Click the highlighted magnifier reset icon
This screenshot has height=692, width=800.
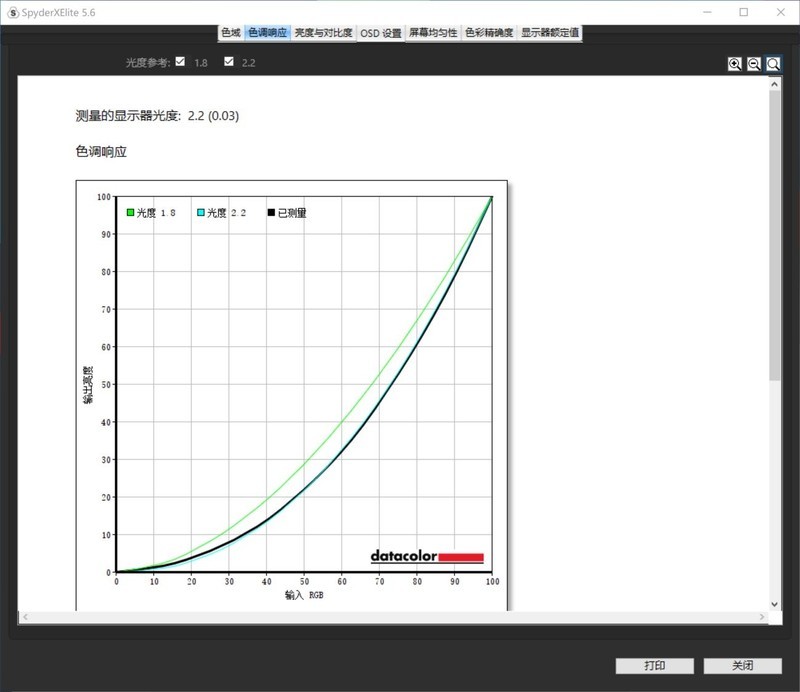(771, 63)
